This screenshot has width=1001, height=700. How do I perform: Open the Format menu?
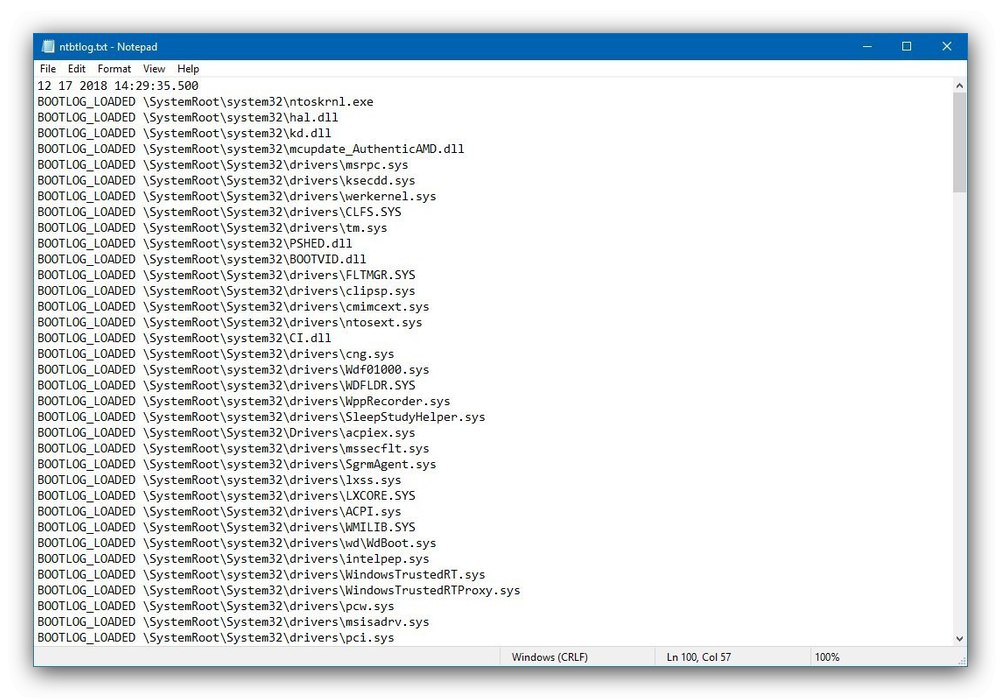click(114, 69)
